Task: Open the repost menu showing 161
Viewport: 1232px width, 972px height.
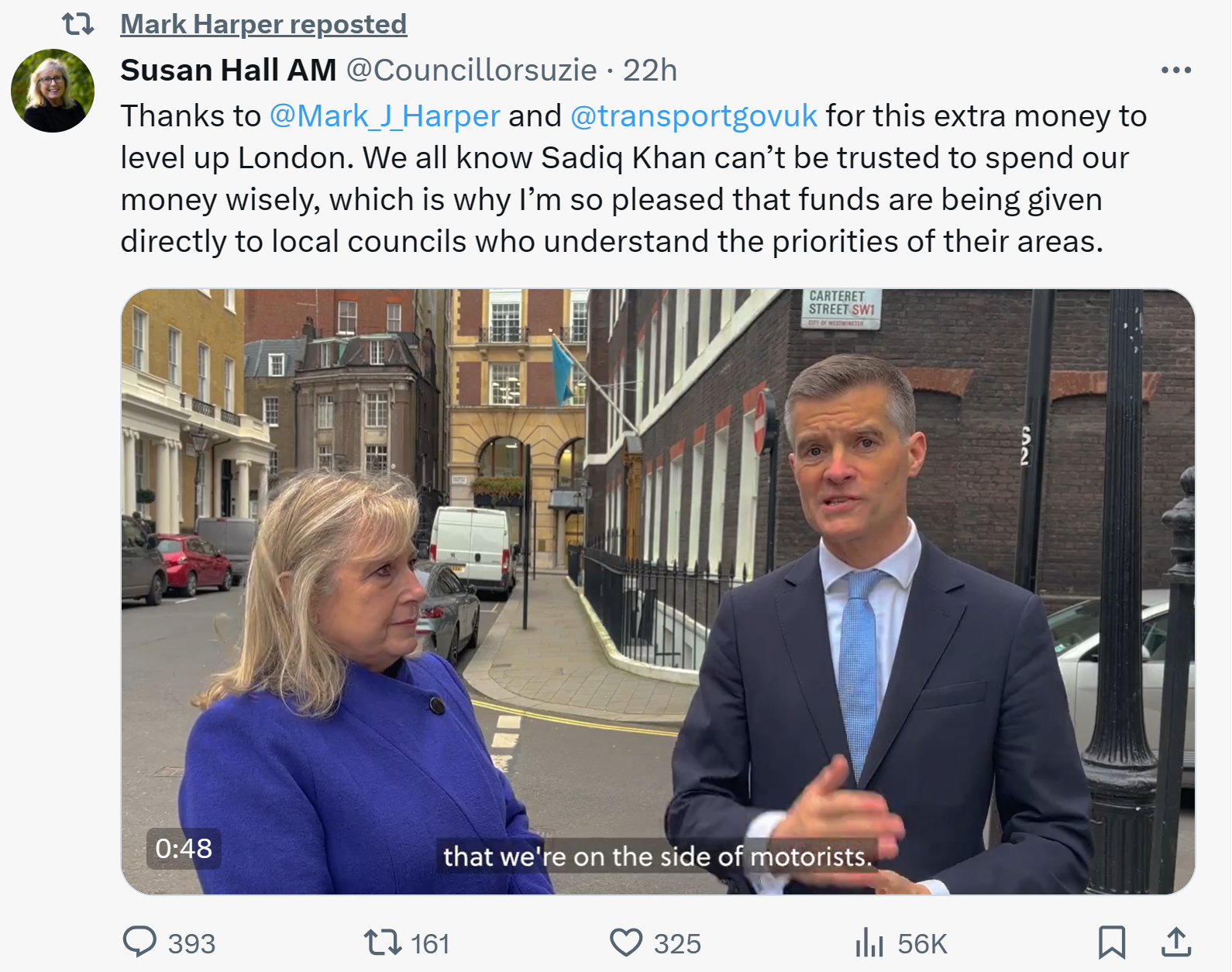Action: (x=383, y=943)
